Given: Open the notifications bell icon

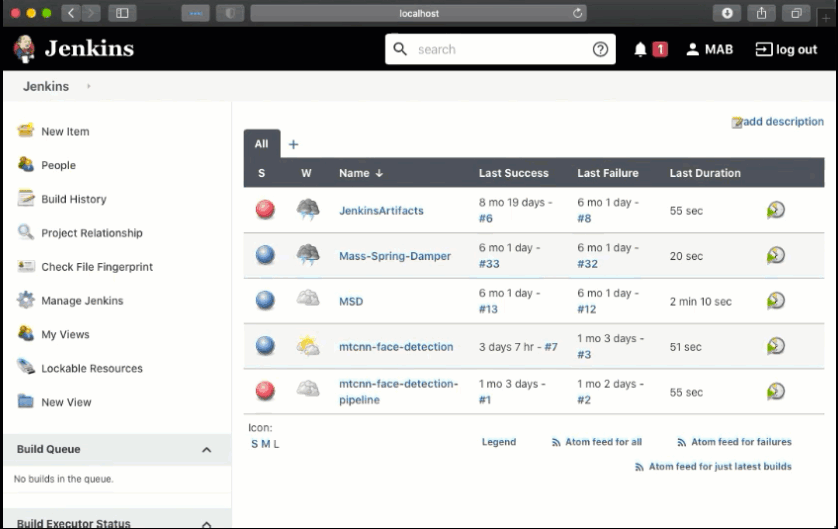Looking at the screenshot, I should click(x=641, y=49).
